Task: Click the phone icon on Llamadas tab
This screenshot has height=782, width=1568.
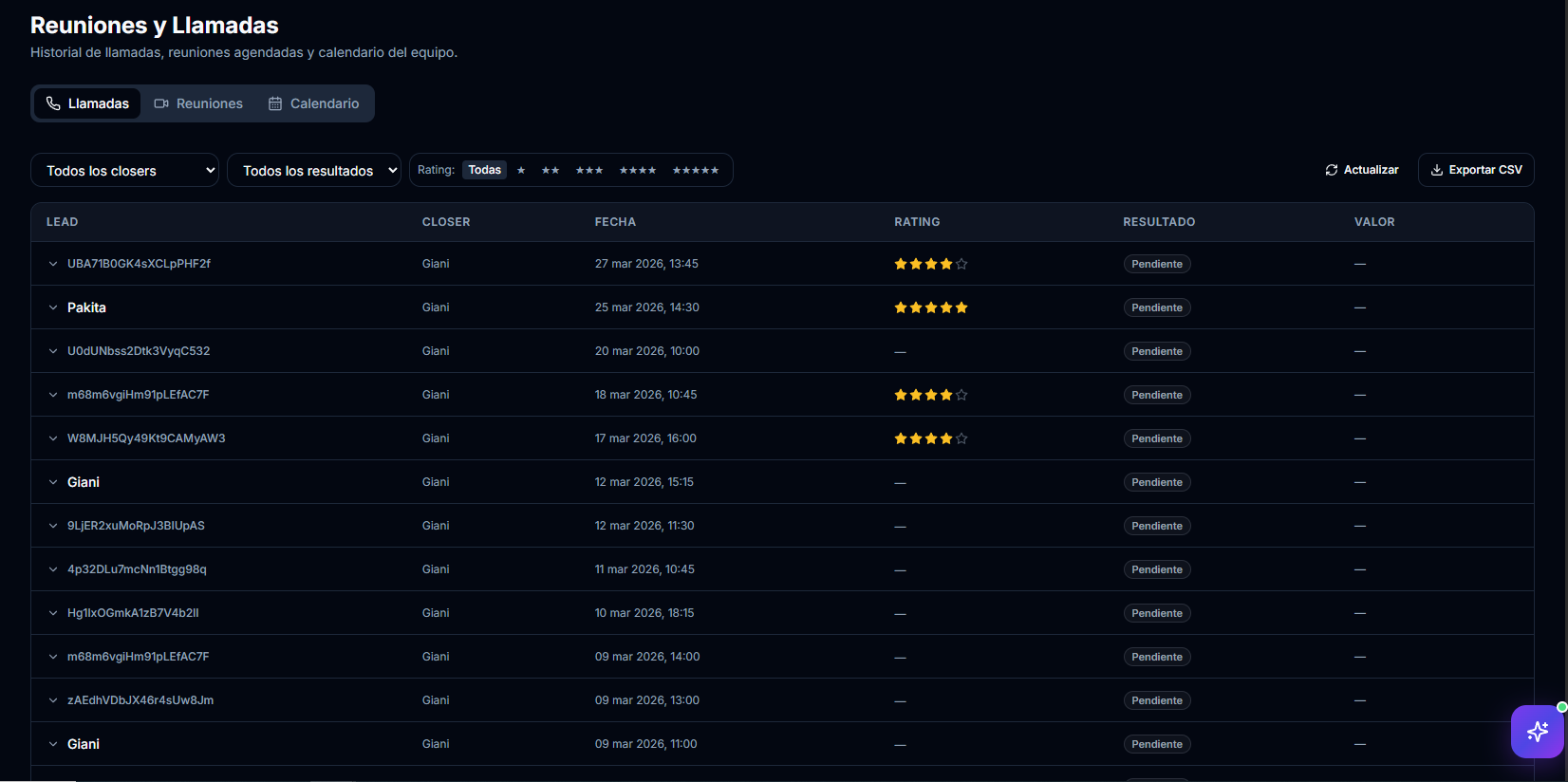Action: (54, 103)
